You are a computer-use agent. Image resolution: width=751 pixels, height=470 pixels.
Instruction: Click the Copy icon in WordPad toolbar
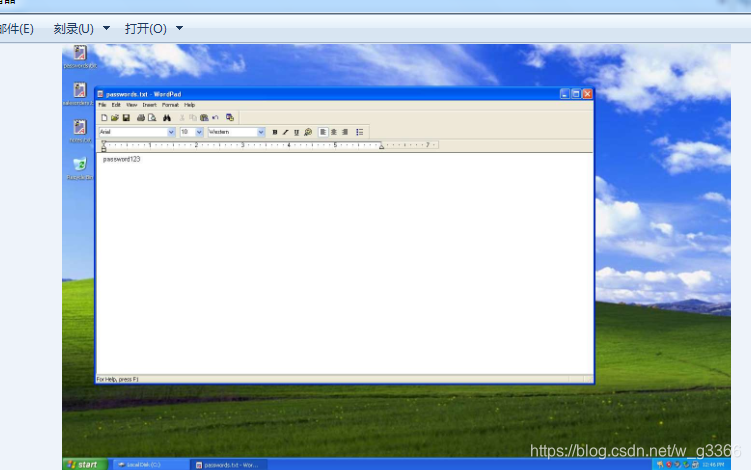pyautogui.click(x=193, y=117)
